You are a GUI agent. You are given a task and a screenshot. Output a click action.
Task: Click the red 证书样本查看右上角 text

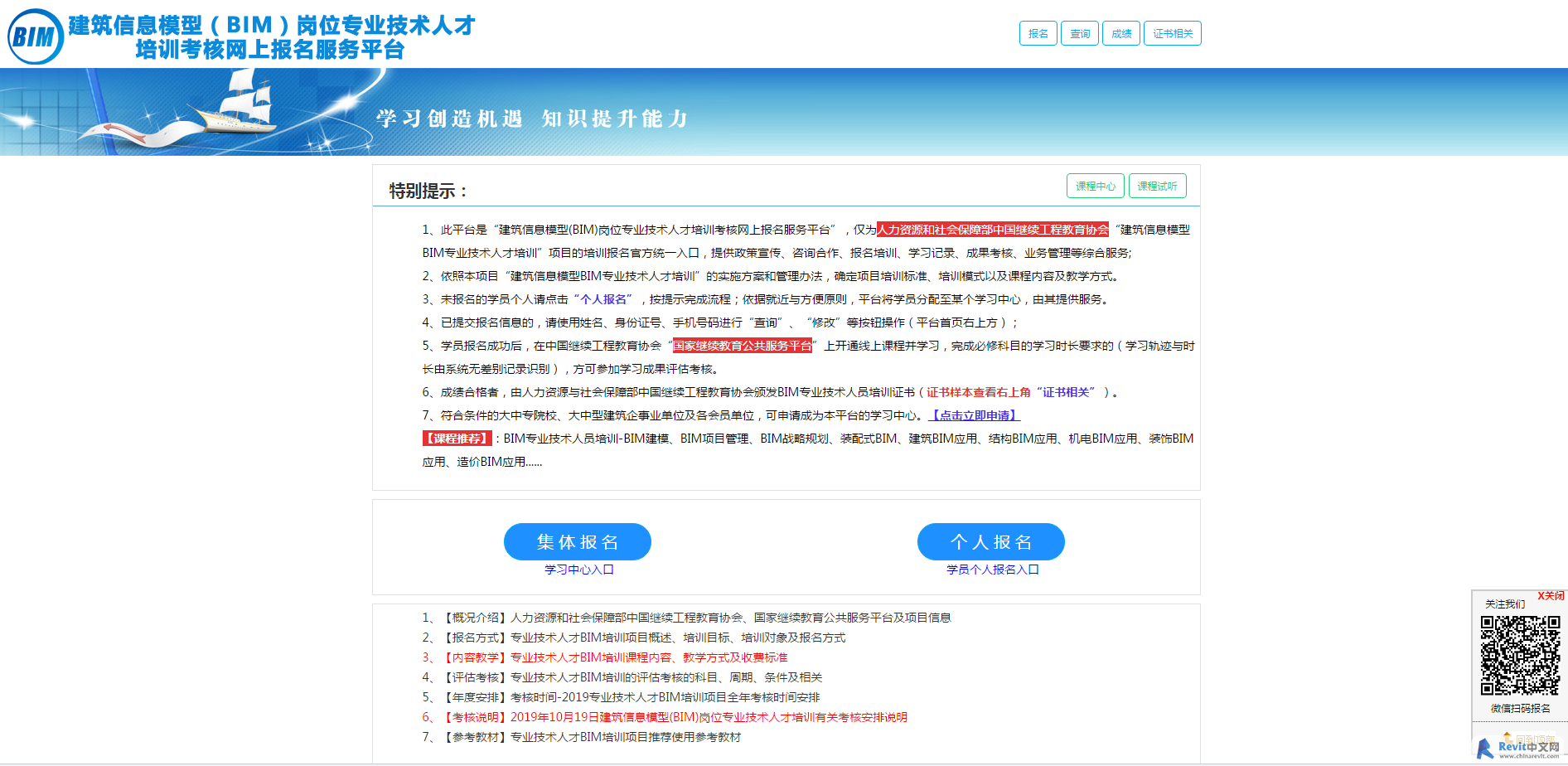coord(978,392)
